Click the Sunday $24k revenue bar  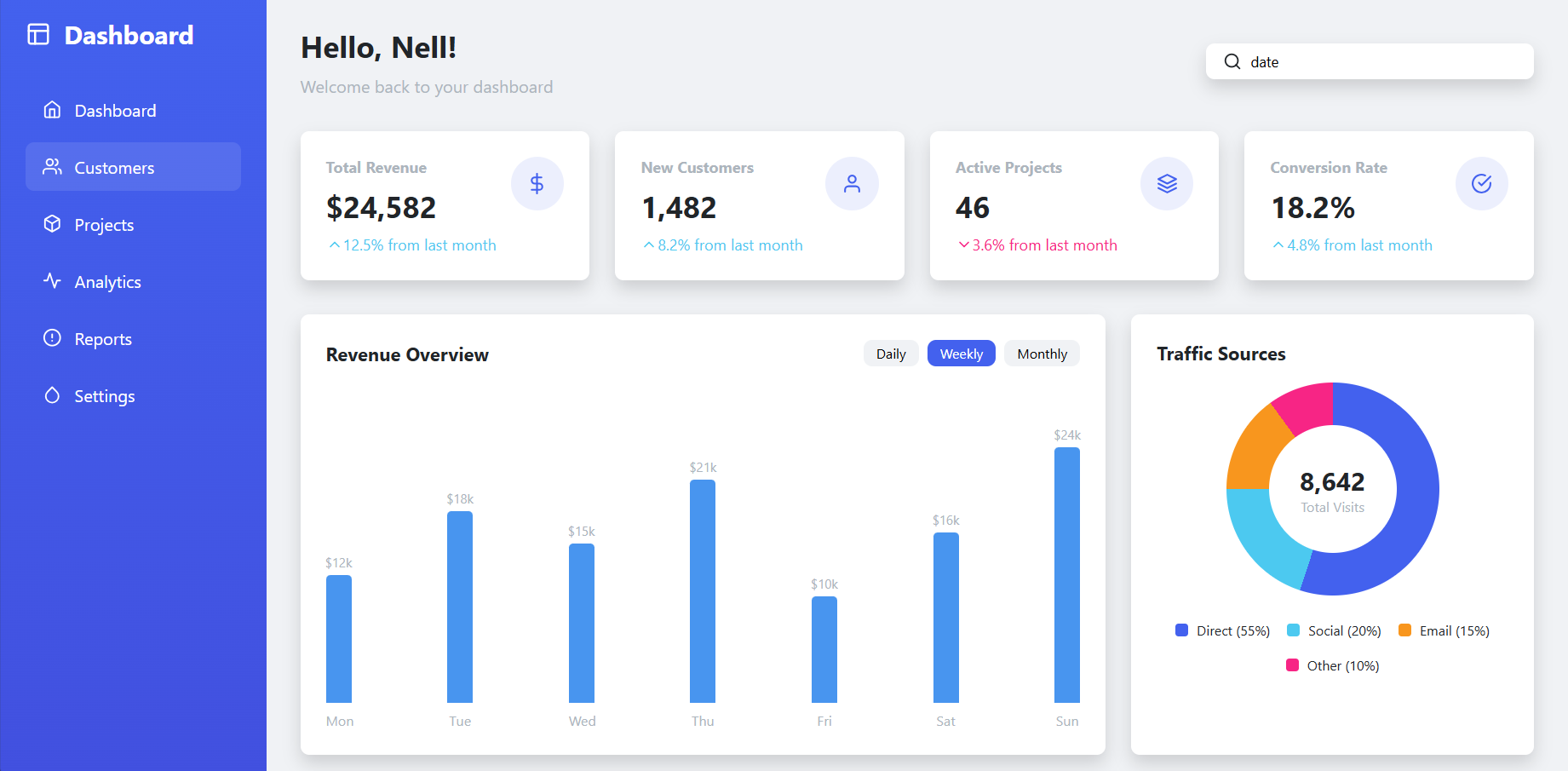click(1067, 575)
